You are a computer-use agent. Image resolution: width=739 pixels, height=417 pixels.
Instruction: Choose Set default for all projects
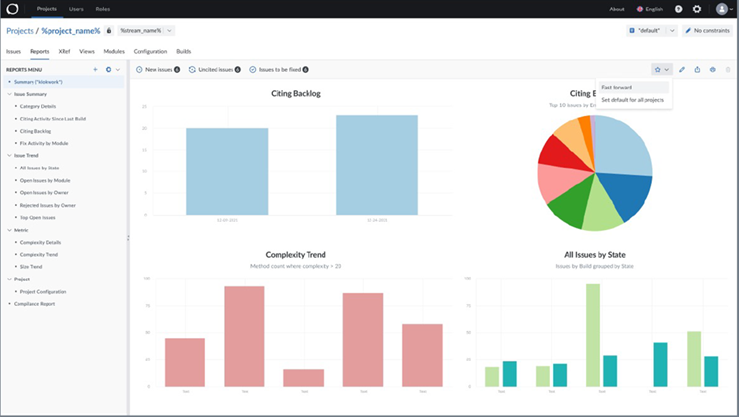click(x=632, y=100)
